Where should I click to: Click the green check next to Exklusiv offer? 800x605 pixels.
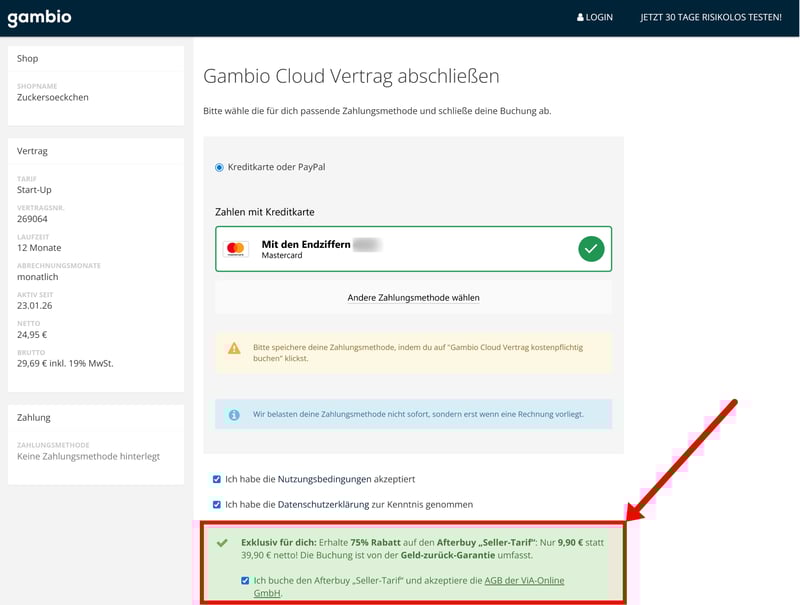tap(222, 542)
